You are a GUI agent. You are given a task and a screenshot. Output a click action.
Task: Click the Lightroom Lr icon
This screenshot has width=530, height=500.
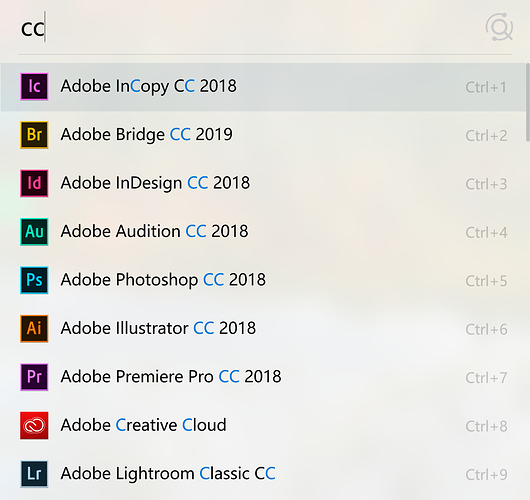pyautogui.click(x=34, y=474)
